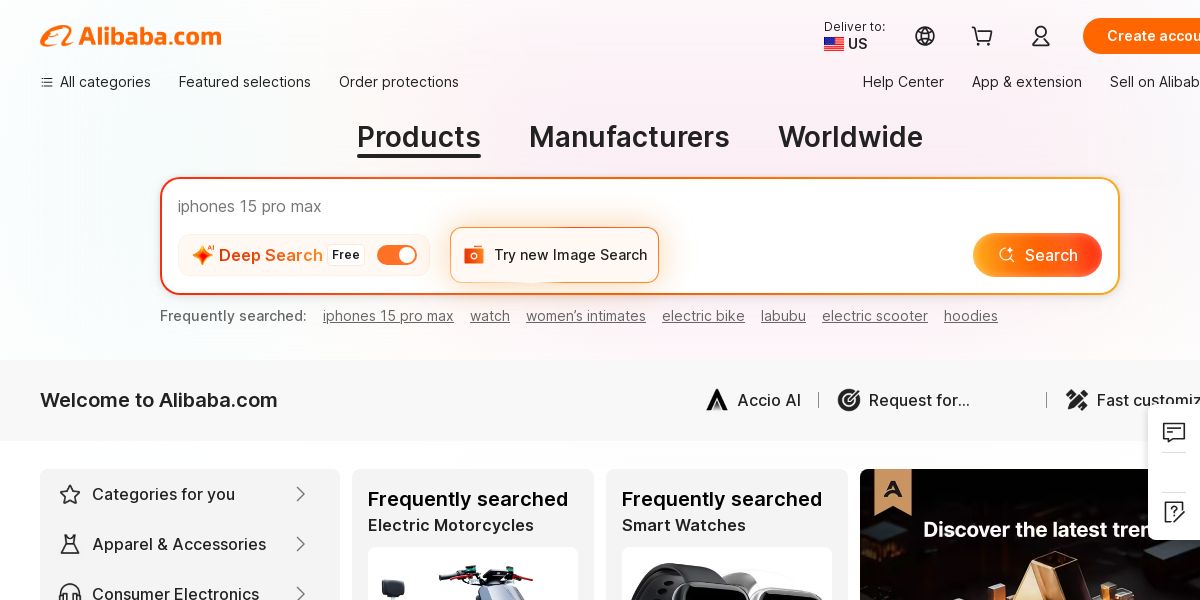Focus the product search input field

pyautogui.click(x=640, y=206)
